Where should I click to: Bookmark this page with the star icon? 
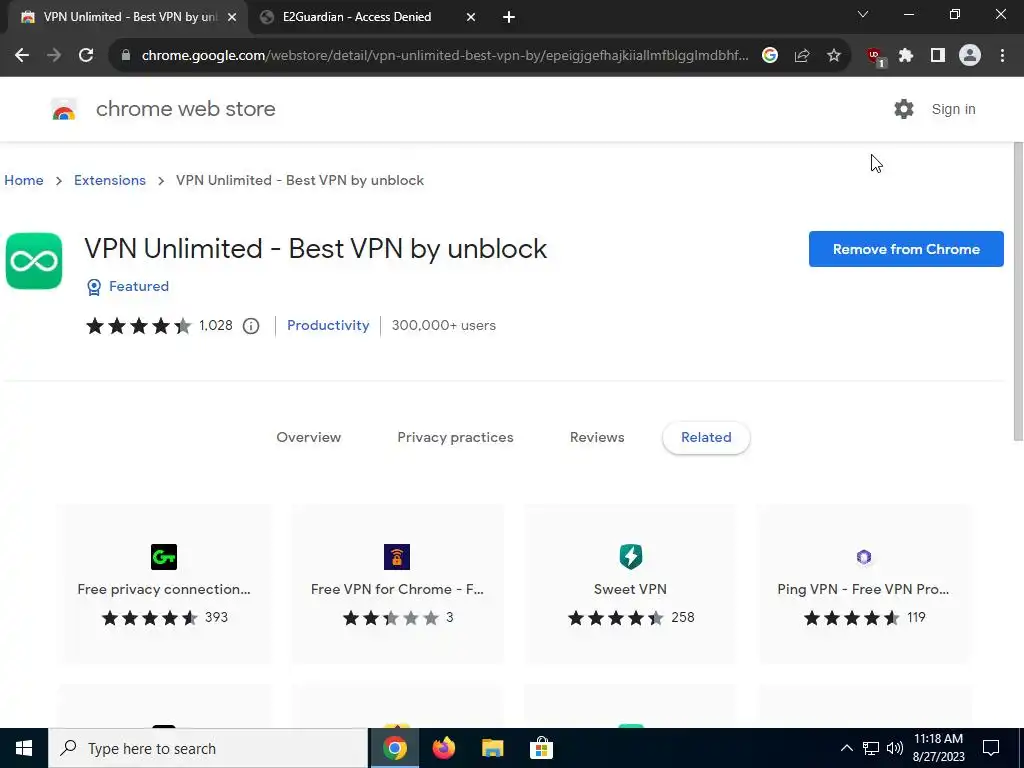pyautogui.click(x=834, y=56)
